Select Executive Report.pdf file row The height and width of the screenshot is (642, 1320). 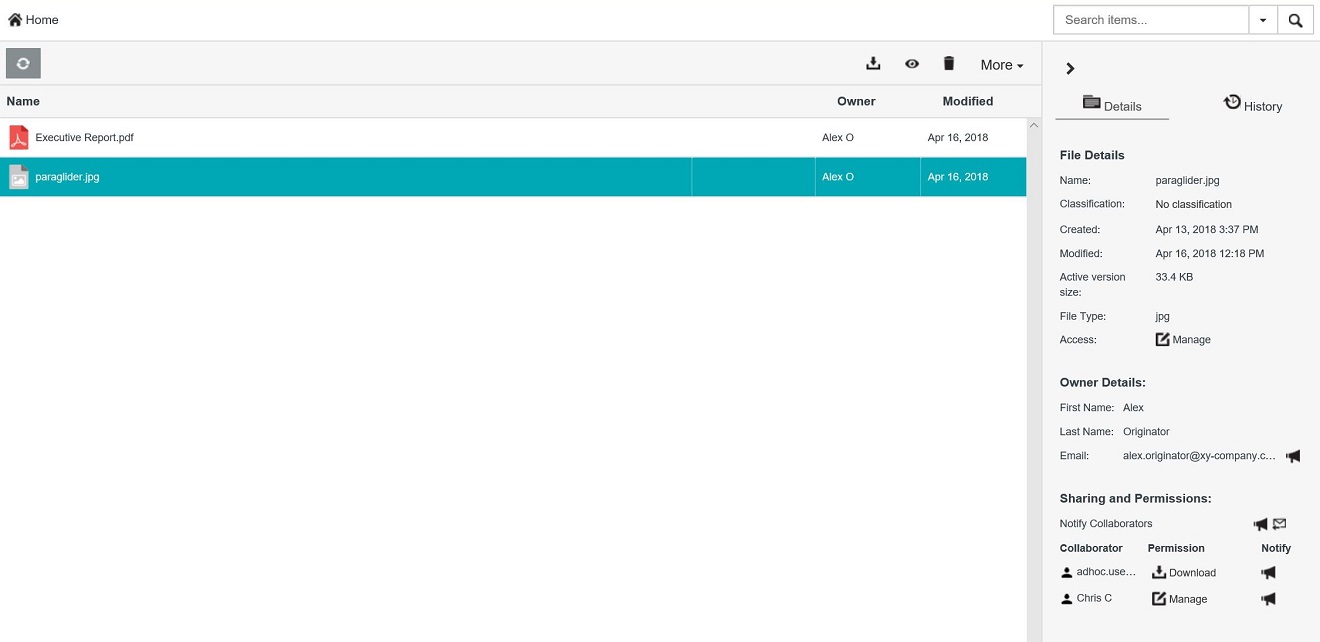coord(84,138)
